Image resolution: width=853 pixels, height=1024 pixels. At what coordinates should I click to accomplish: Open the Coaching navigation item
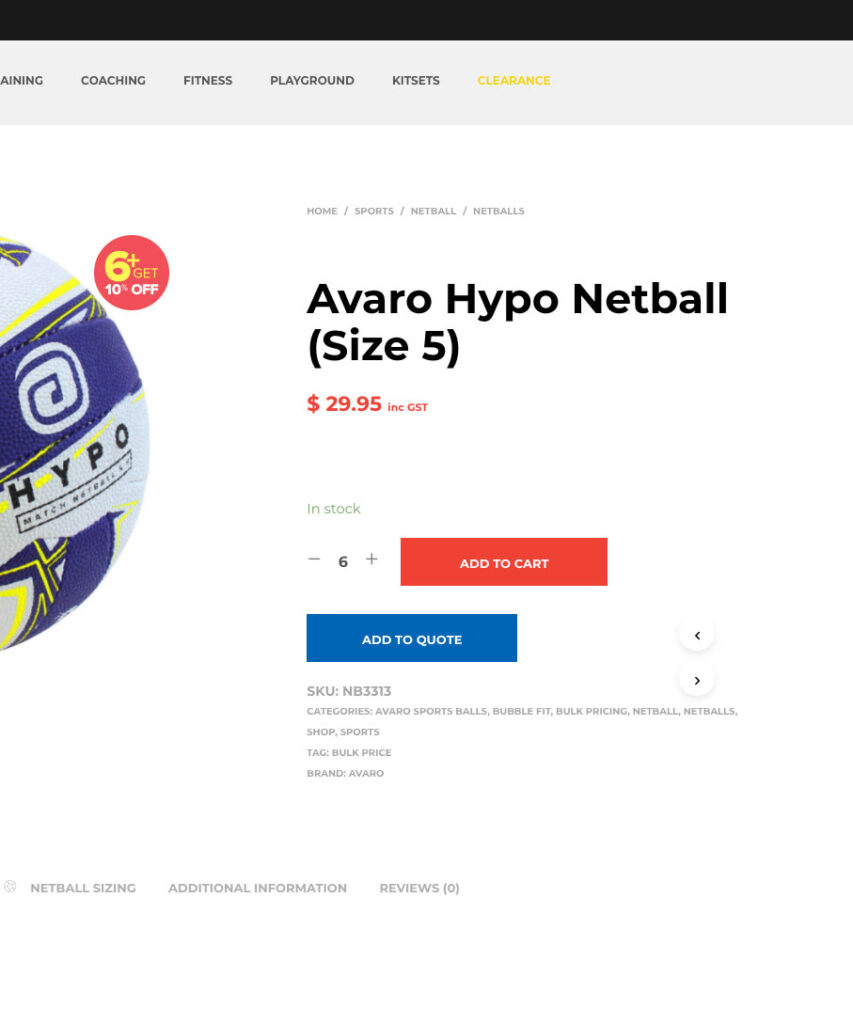[113, 80]
